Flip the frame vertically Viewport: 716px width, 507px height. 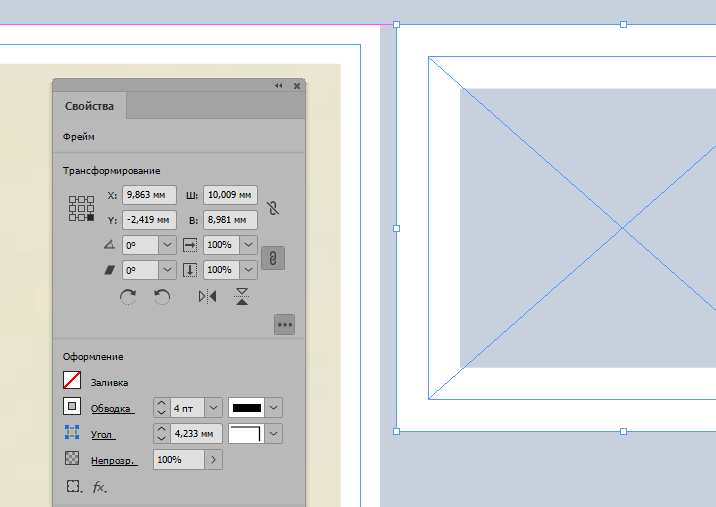[242, 297]
